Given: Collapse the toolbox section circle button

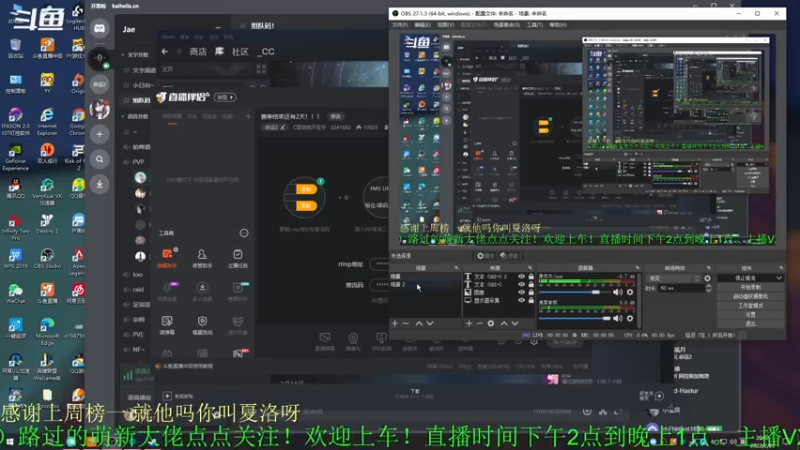Looking at the screenshot, I should pos(244,233).
